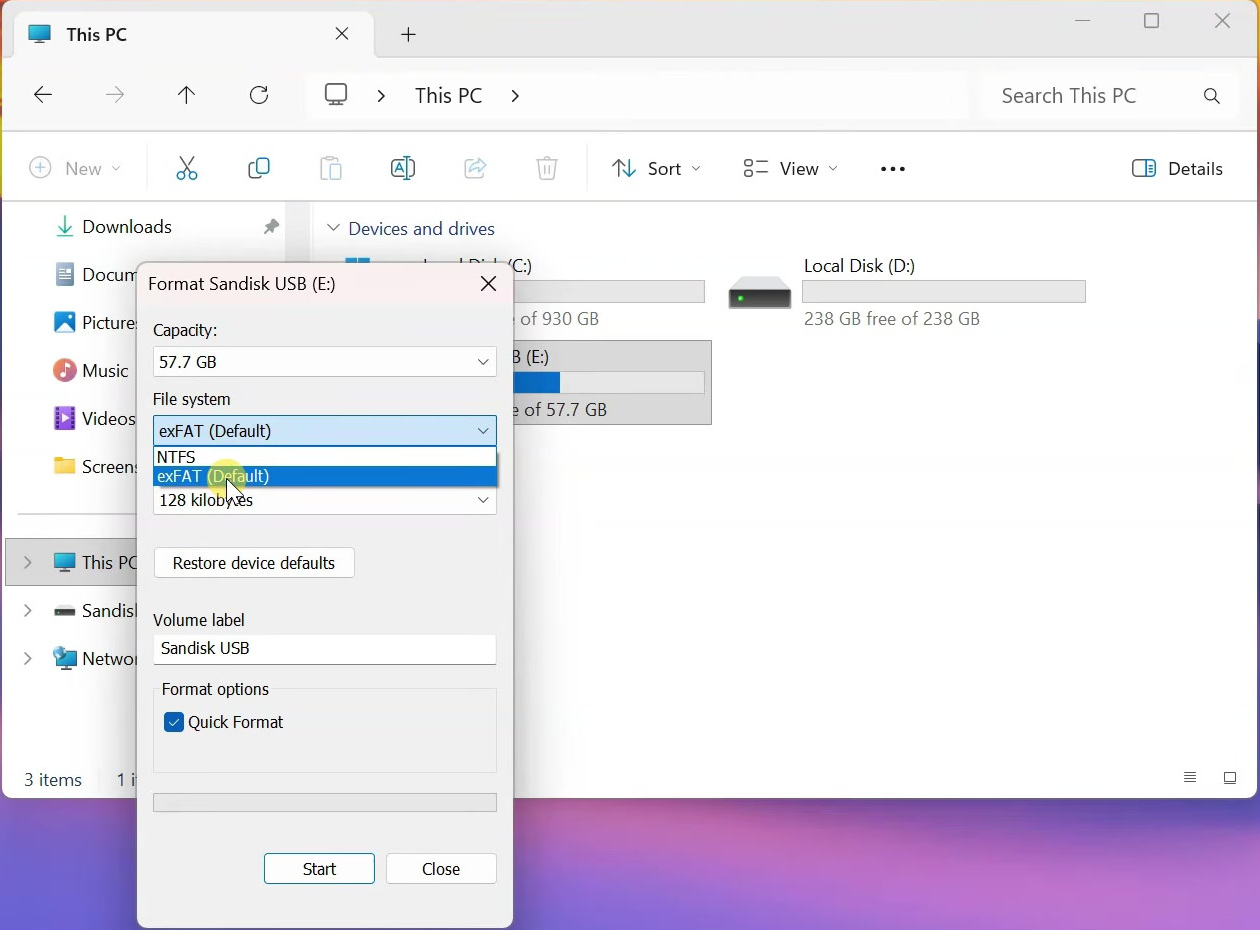Click the Volume label text field
The image size is (1260, 930).
[325, 649]
